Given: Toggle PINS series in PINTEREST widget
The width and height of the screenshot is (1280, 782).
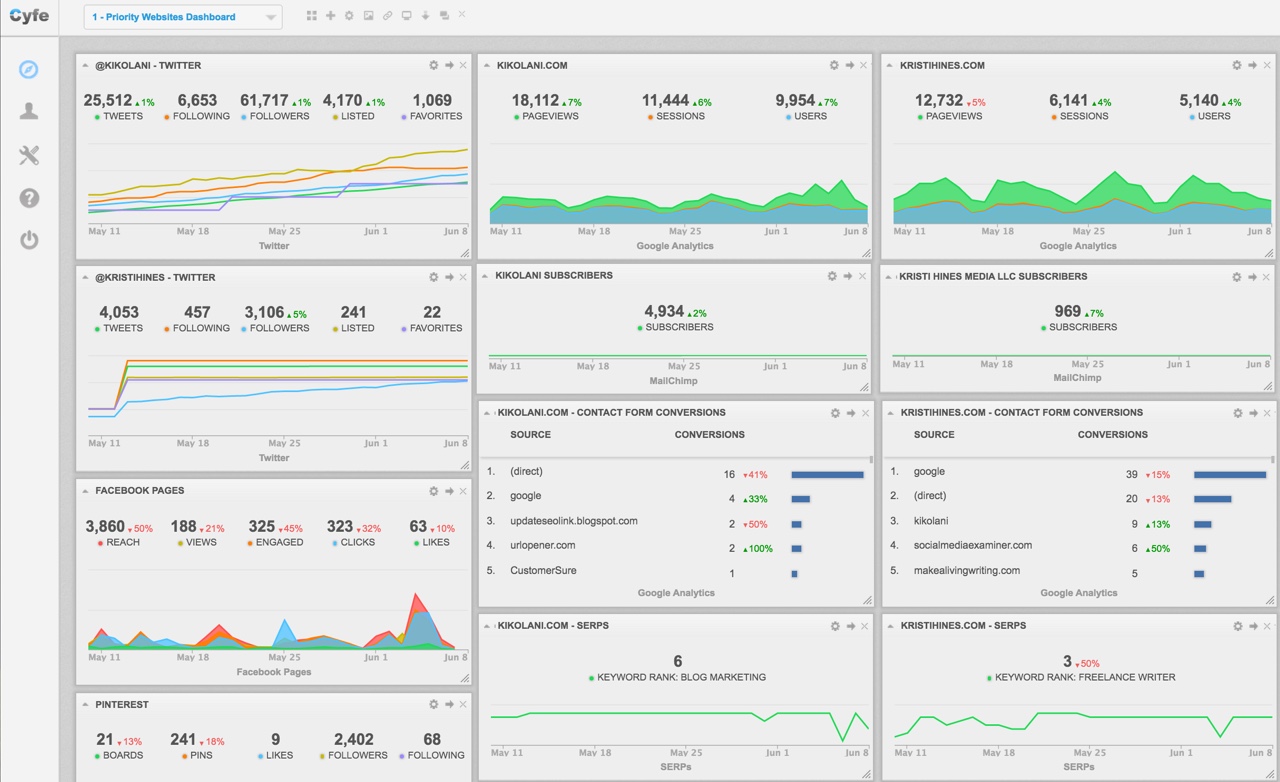Looking at the screenshot, I should [197, 755].
